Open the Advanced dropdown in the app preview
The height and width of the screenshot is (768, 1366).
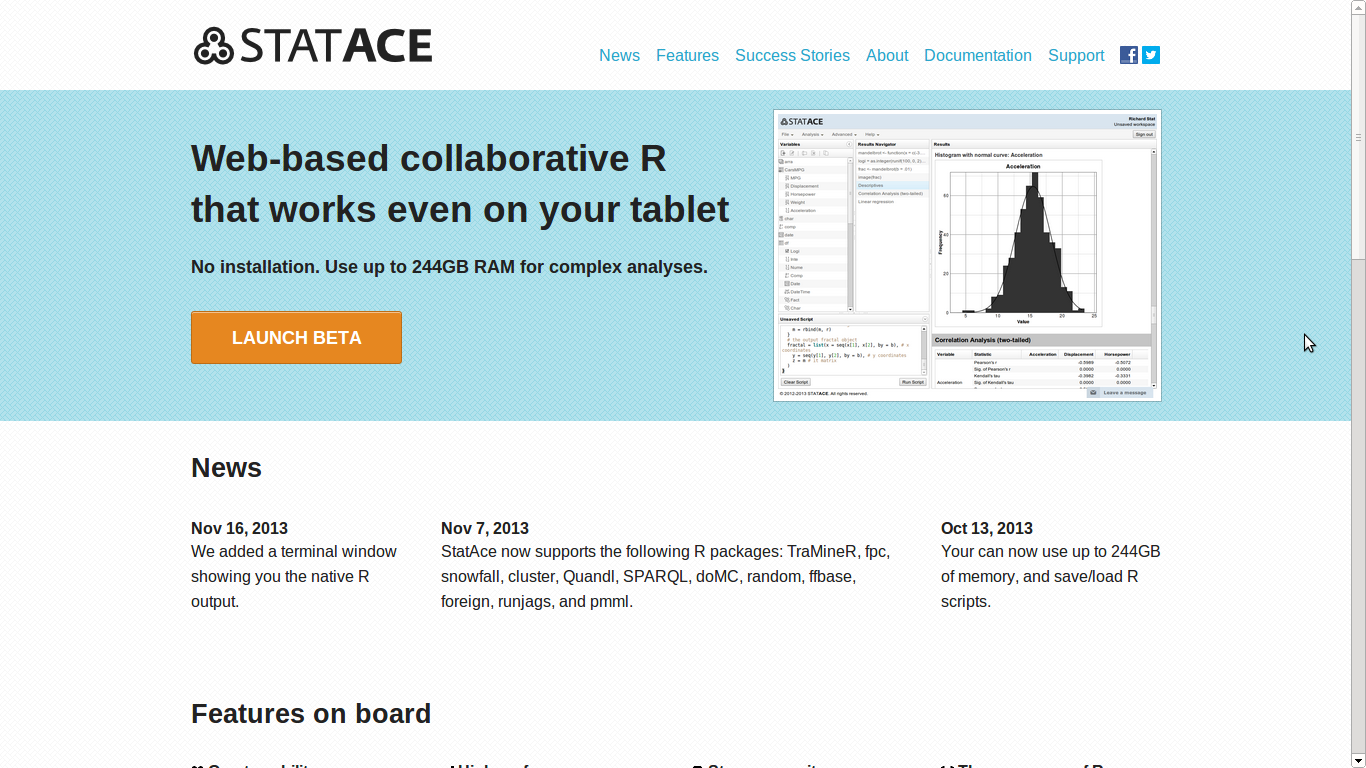pyautogui.click(x=843, y=134)
